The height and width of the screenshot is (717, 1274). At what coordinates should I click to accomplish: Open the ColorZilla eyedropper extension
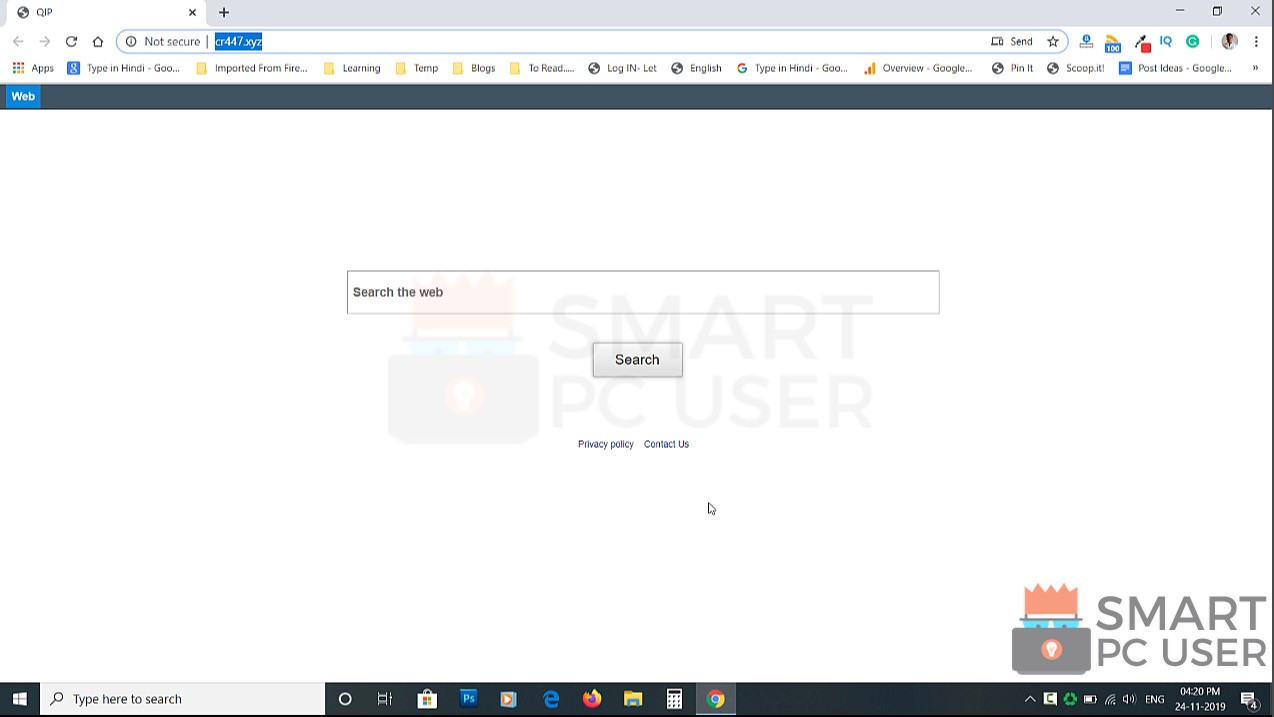click(x=1143, y=41)
